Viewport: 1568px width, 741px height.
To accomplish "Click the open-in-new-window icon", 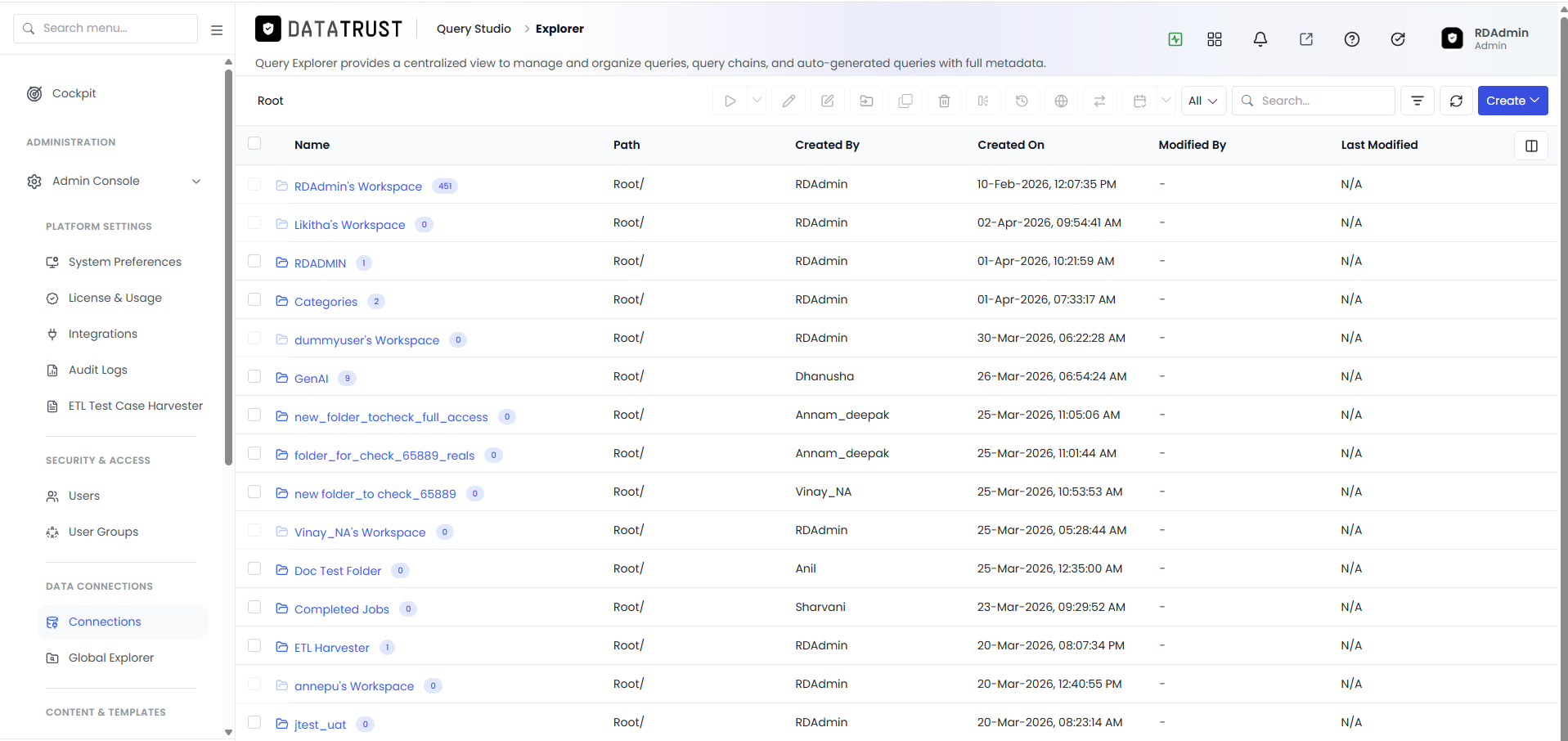I will (1306, 39).
